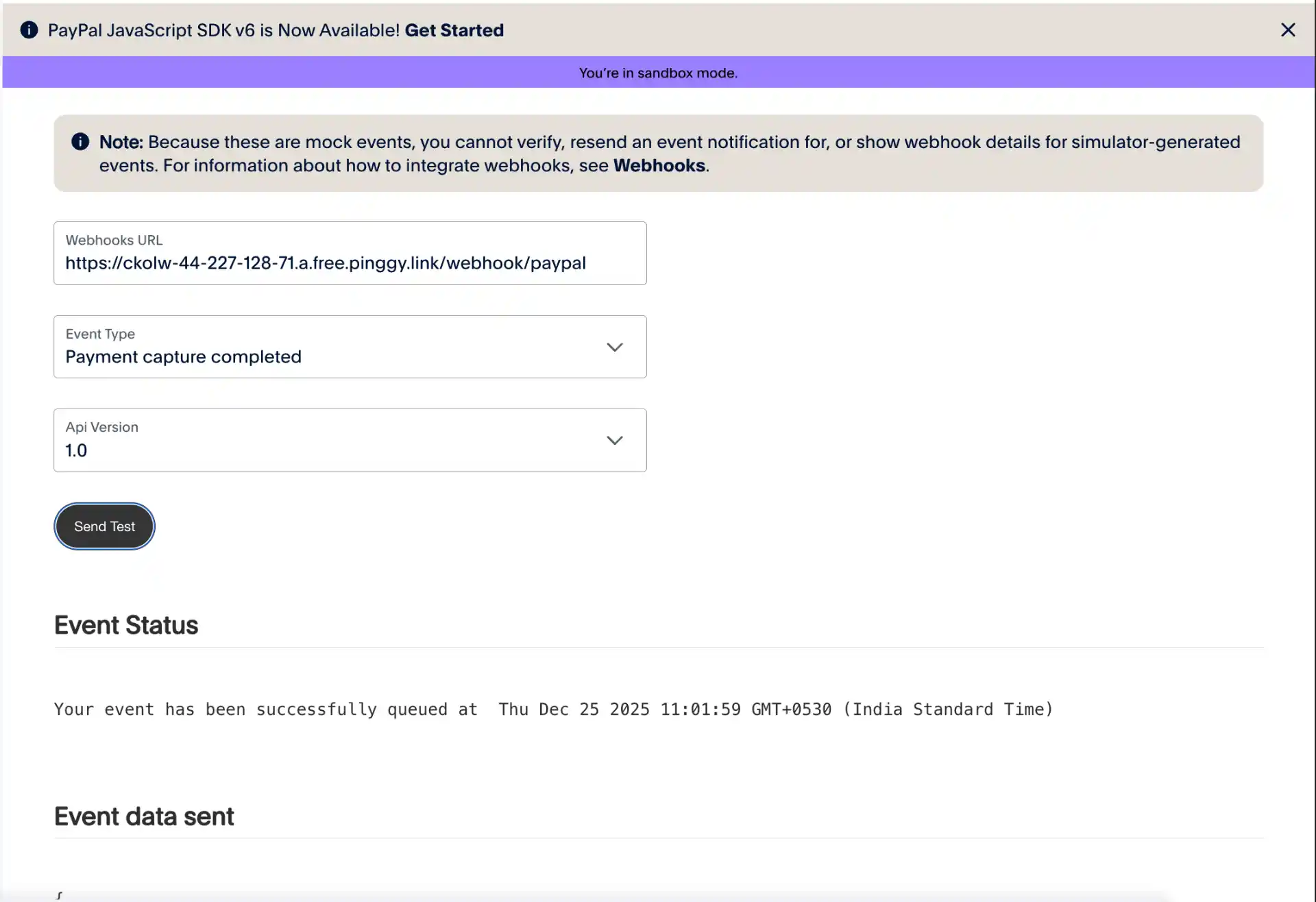
Task: Select the Payment capture completed value
Action: tap(182, 356)
